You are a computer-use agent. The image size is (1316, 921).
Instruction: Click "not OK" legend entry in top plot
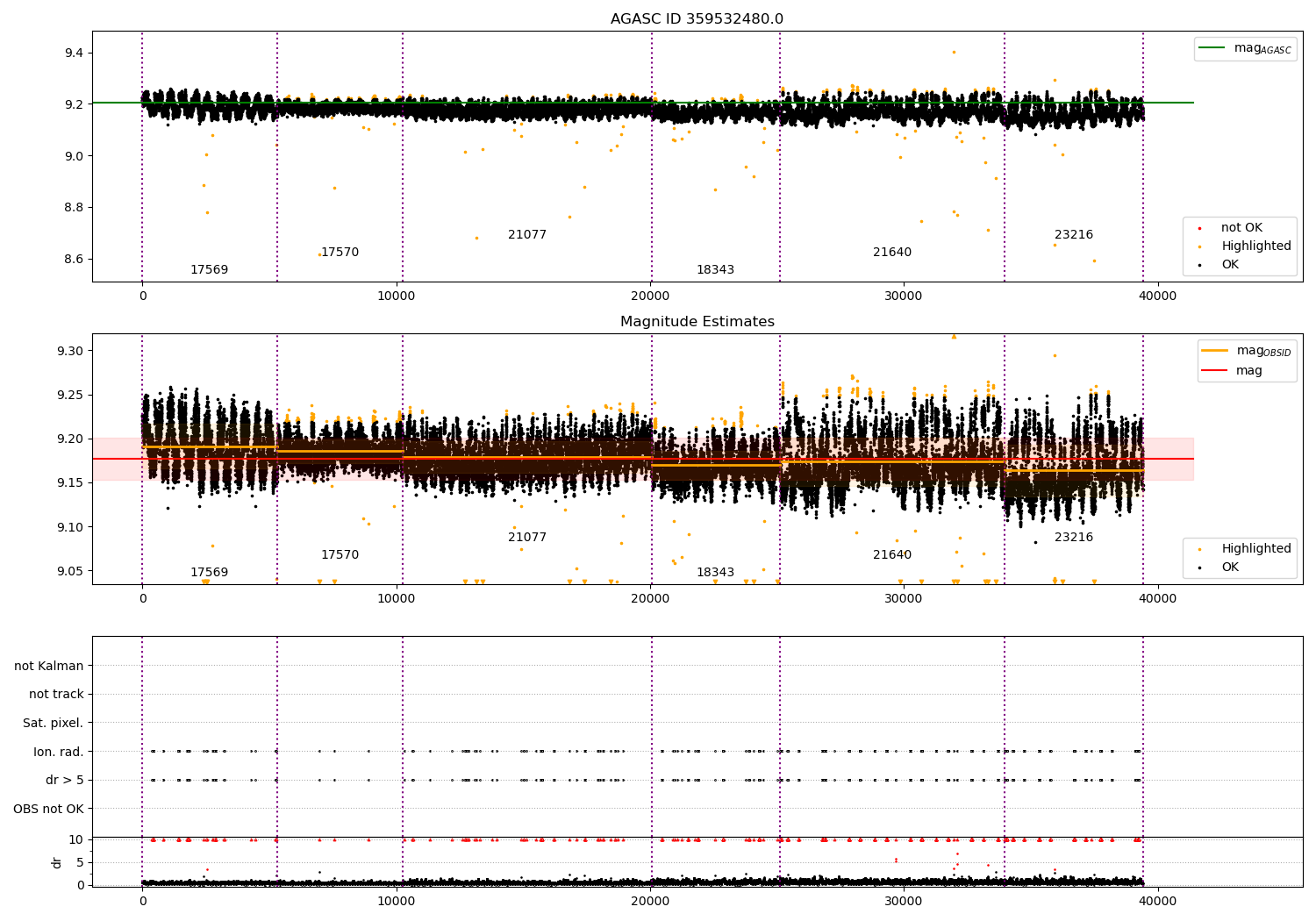(x=1241, y=228)
